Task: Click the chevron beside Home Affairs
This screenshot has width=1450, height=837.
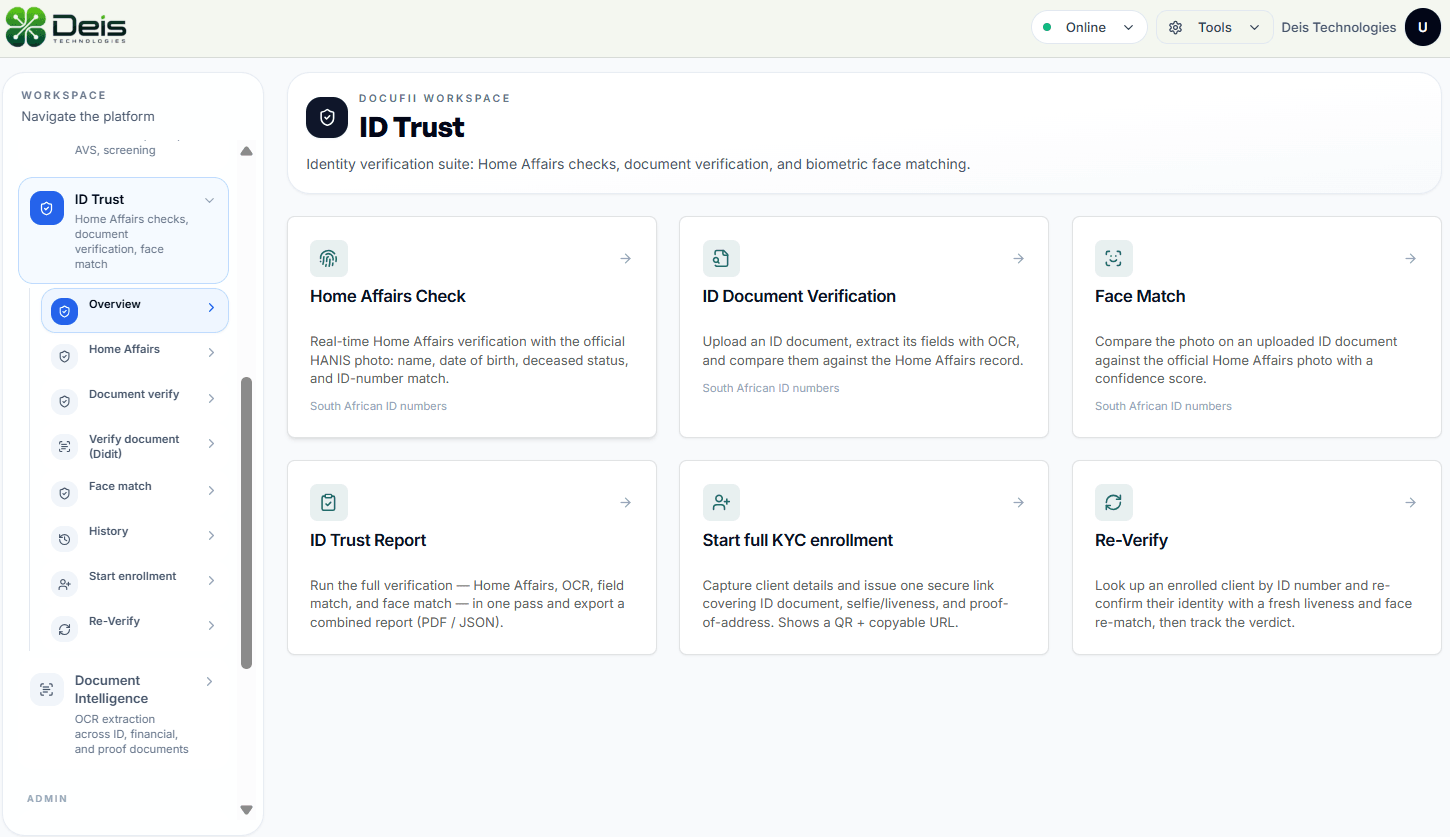Action: [x=211, y=353]
